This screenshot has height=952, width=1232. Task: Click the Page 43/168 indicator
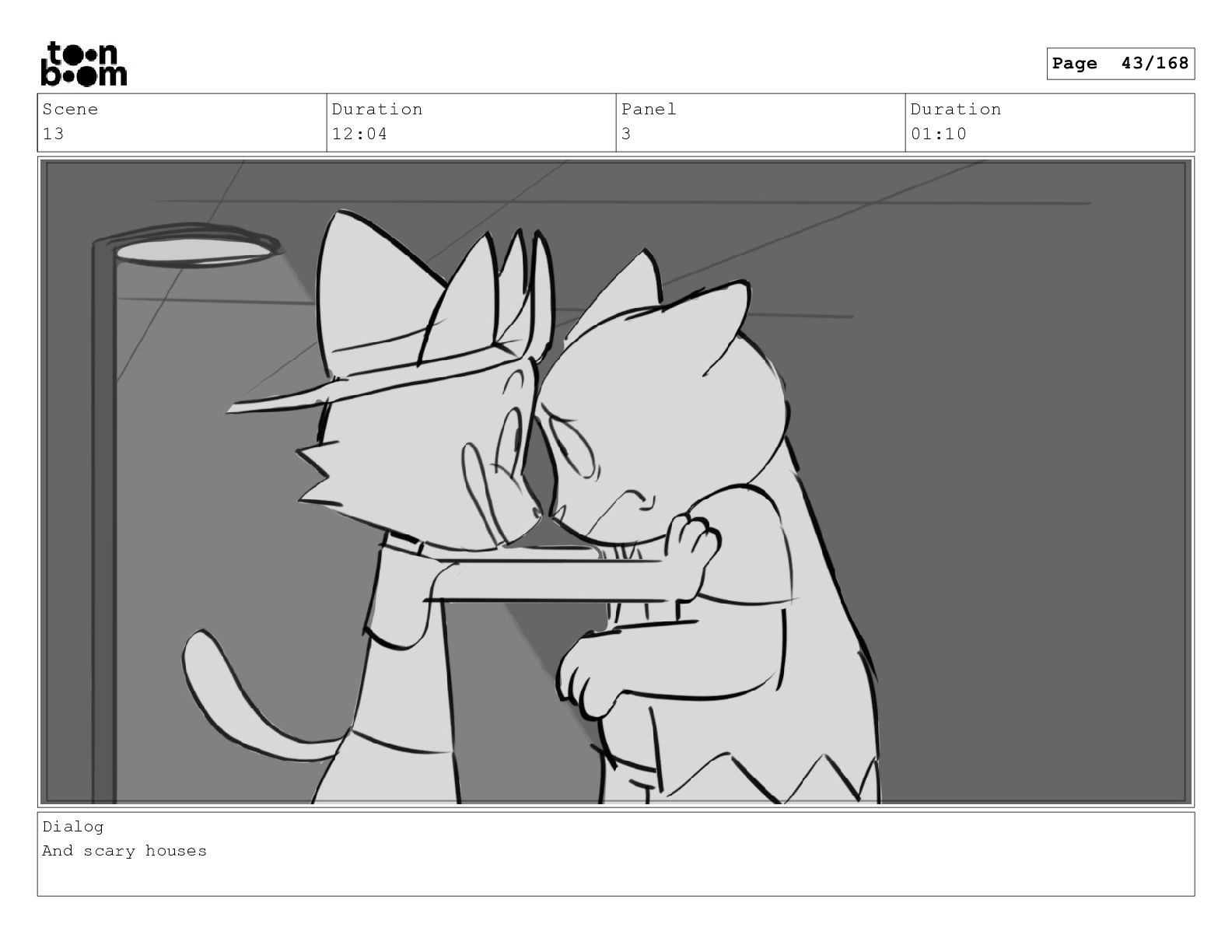[1120, 64]
